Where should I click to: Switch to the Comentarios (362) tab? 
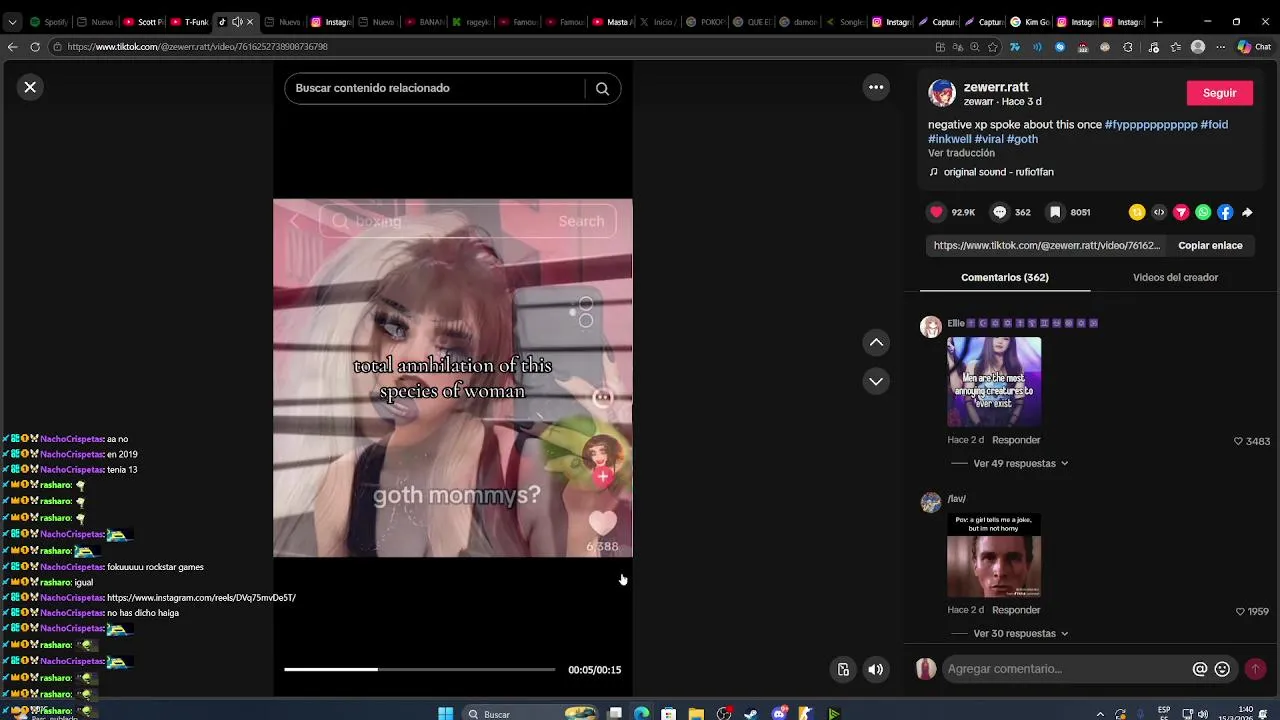[x=1005, y=277]
